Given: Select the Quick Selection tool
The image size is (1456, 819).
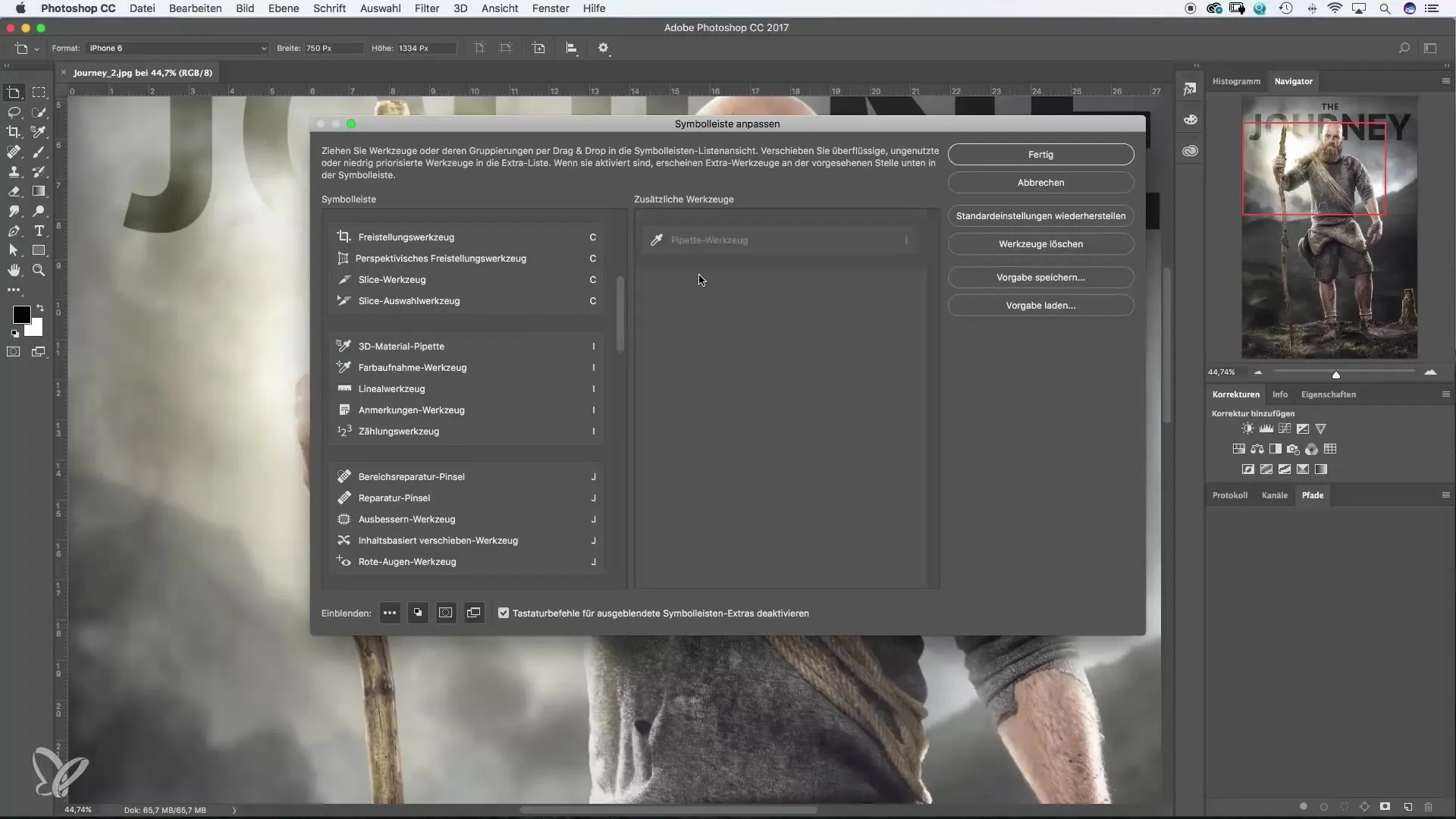Looking at the screenshot, I should (39, 112).
